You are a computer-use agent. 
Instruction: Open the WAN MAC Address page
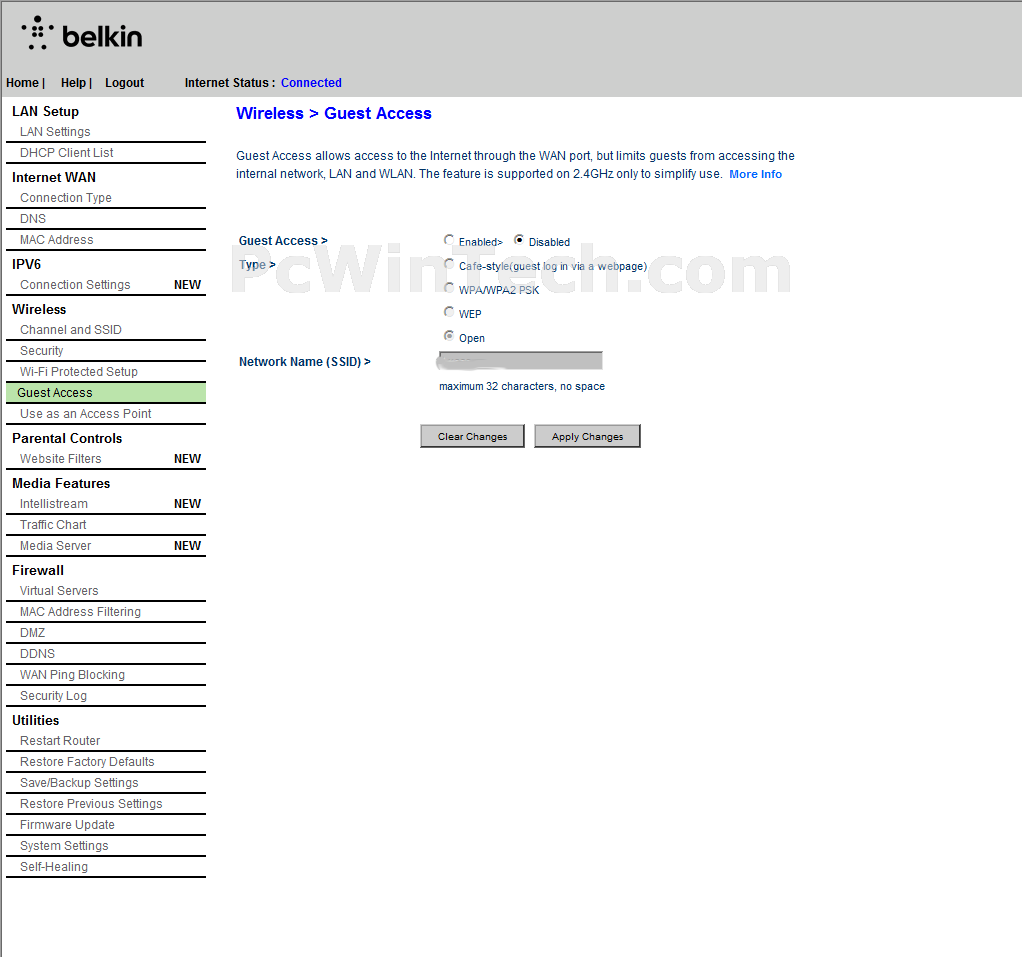click(x=57, y=239)
